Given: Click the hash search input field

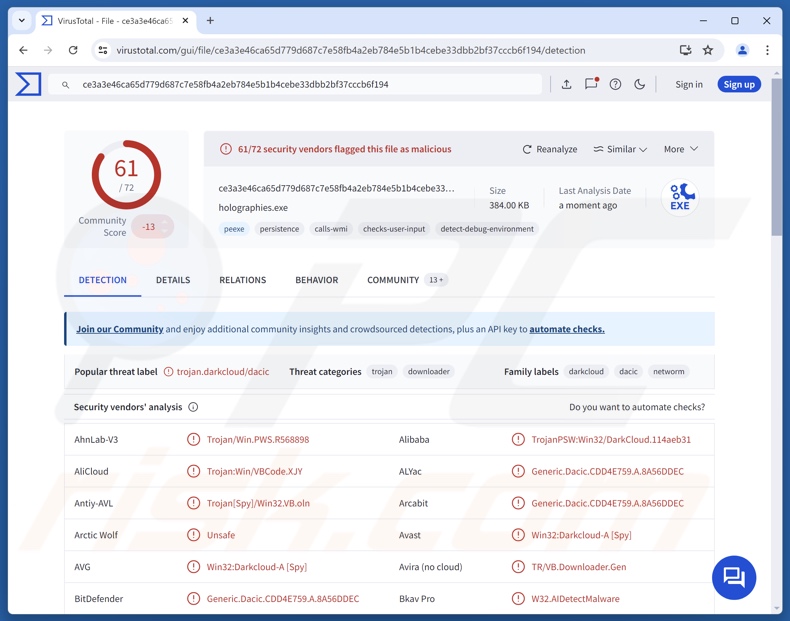Looking at the screenshot, I should coord(300,85).
